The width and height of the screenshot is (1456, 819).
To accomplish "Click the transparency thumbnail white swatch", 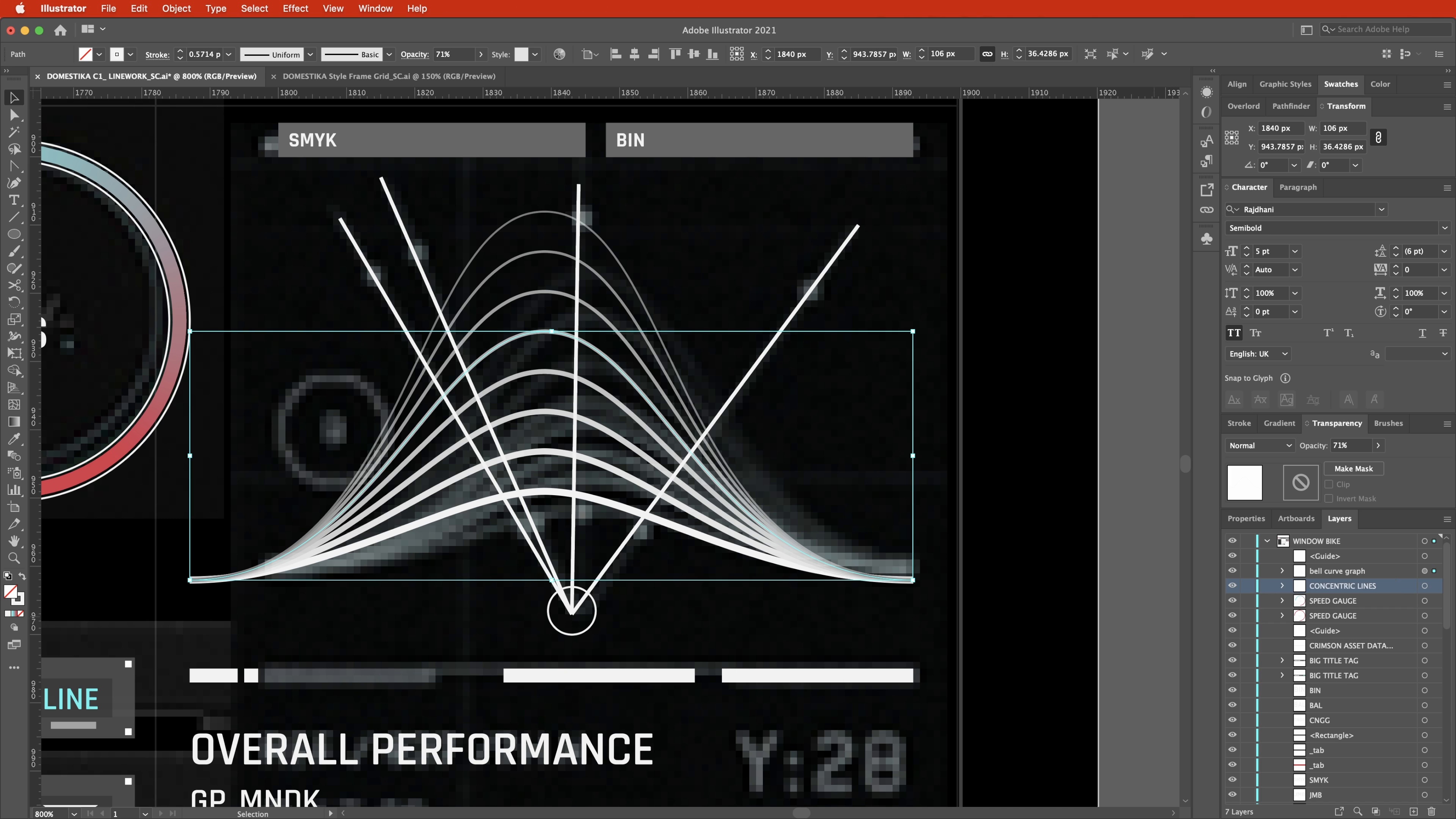I will pyautogui.click(x=1244, y=483).
